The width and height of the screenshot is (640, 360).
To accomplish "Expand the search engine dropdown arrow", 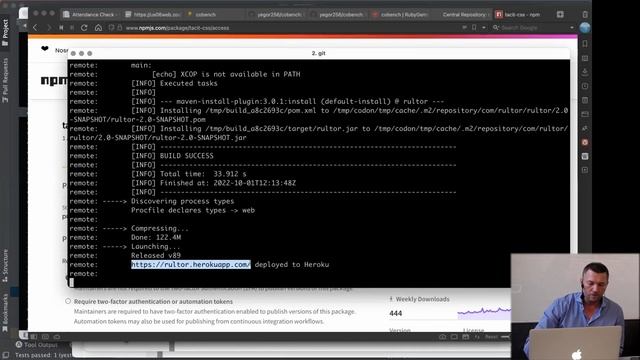I will coord(572,28).
